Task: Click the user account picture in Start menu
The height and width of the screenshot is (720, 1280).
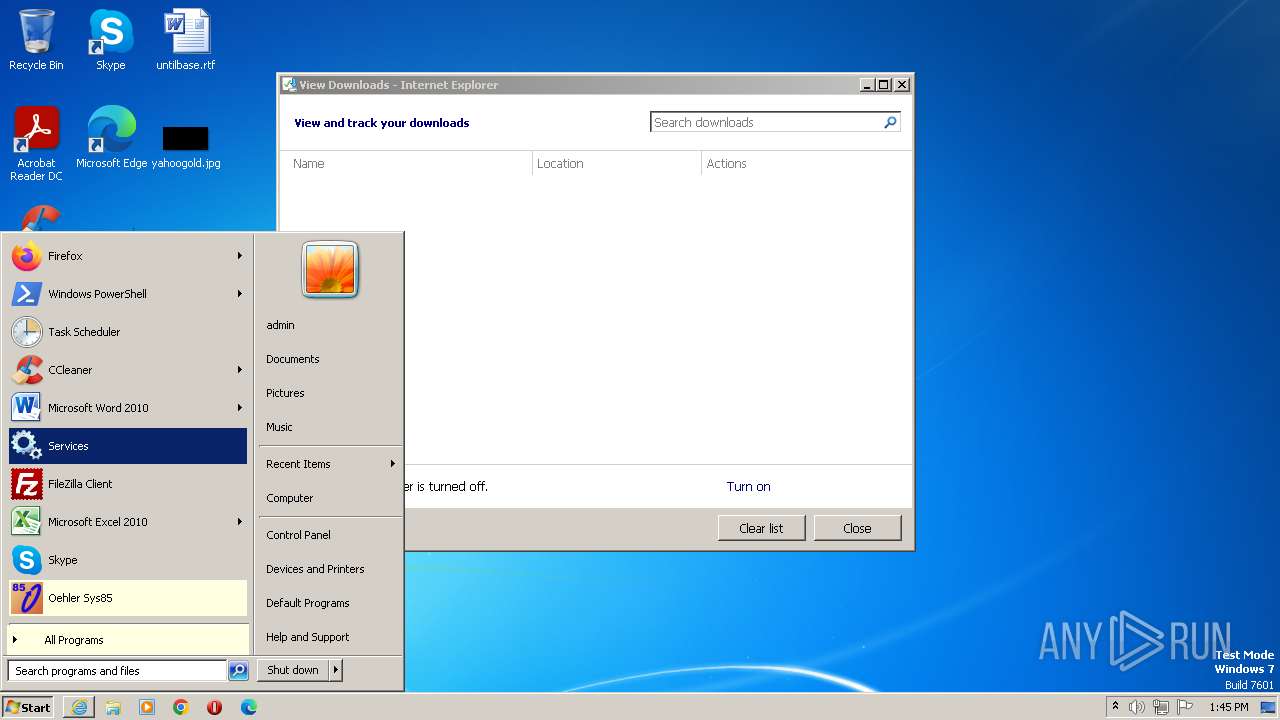Action: coord(330,269)
